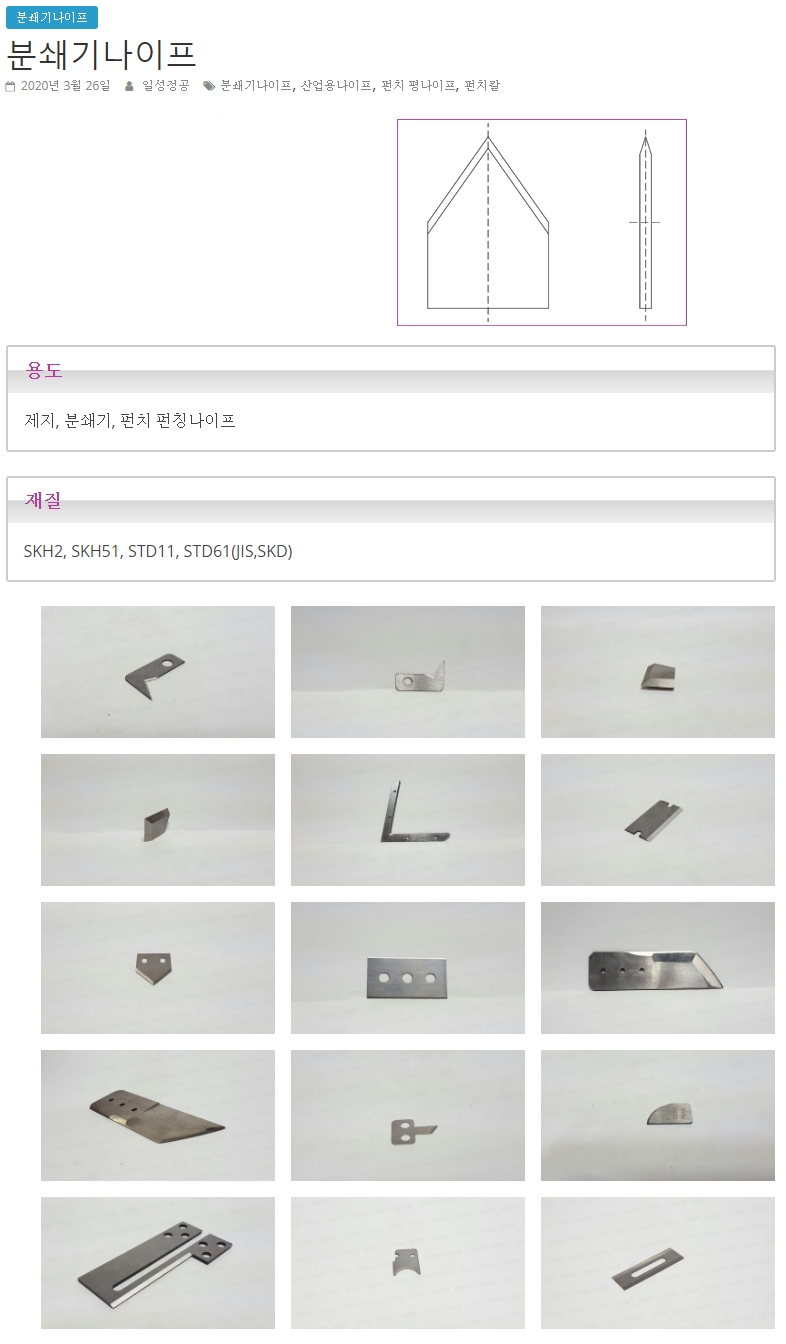786x1344 pixels.
Task: Open the half-round blade photo
Action: 658,1115
